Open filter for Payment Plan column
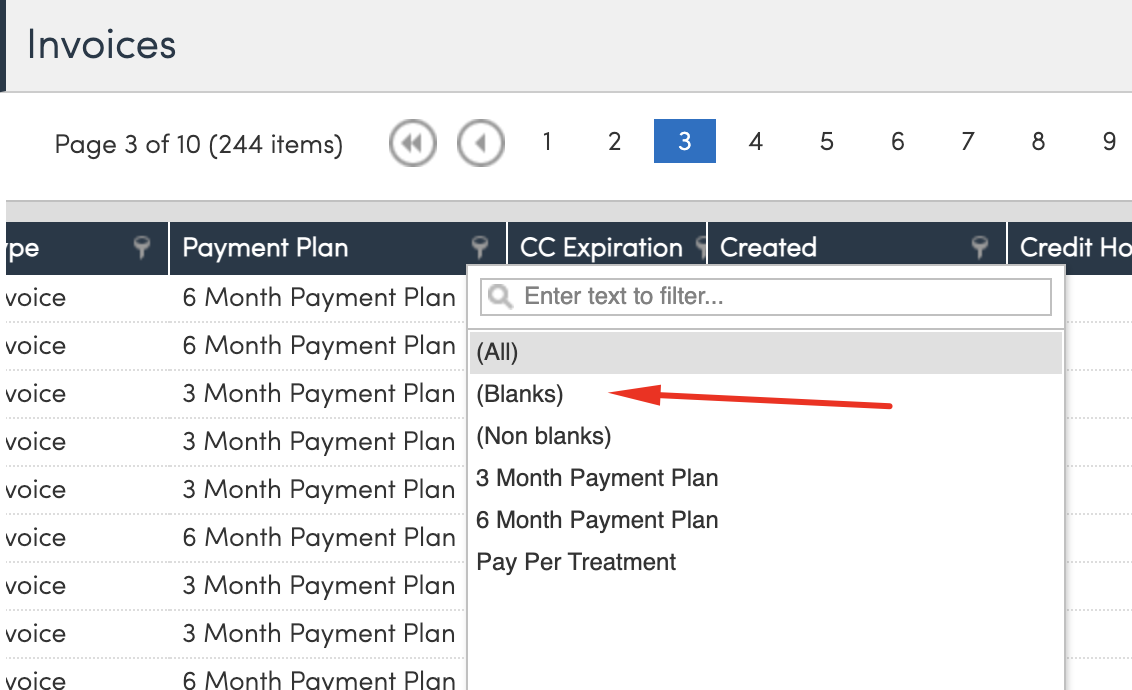1132x690 pixels. [481, 248]
